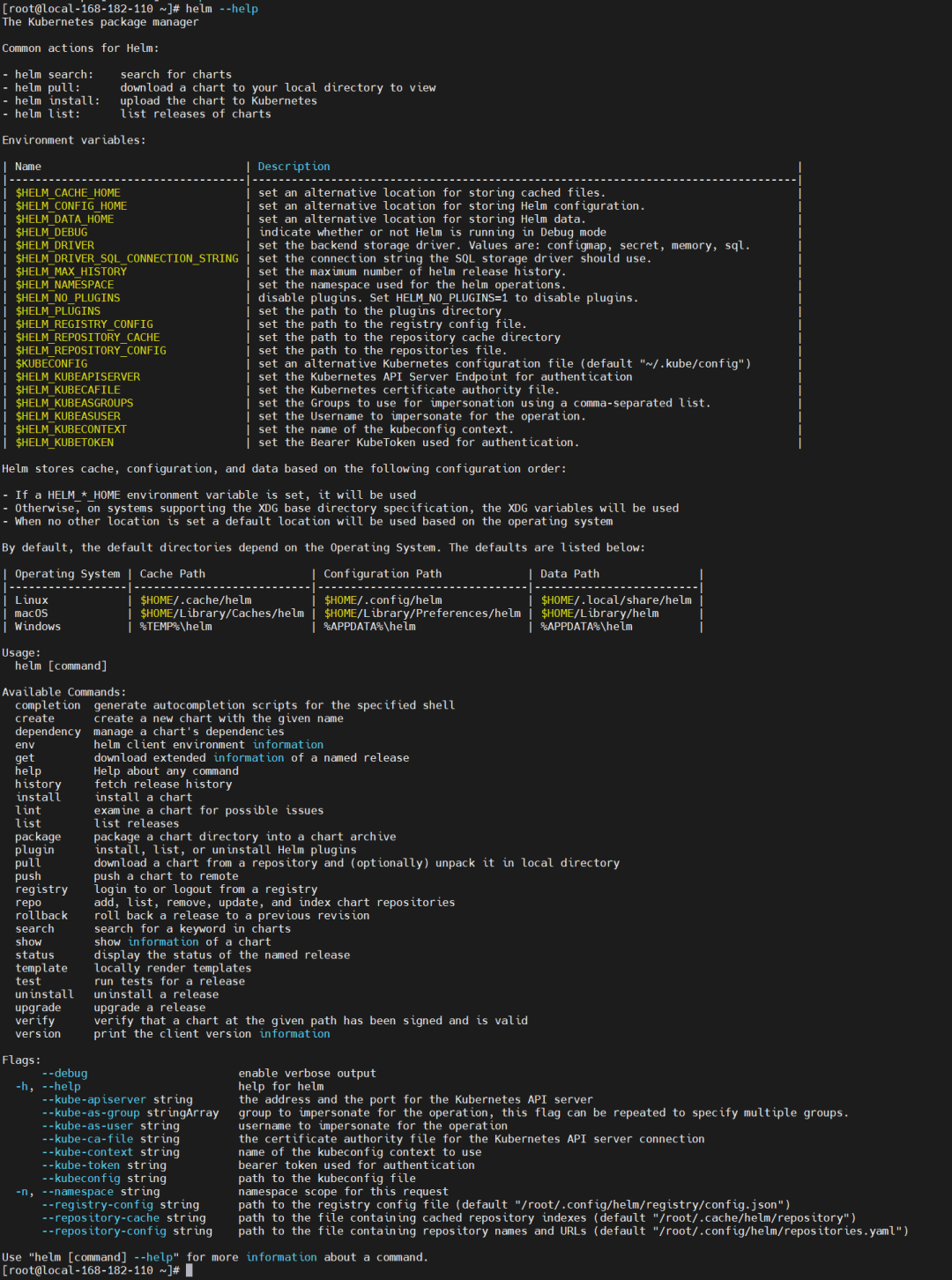Select "helm install:" common action line

[160, 101]
